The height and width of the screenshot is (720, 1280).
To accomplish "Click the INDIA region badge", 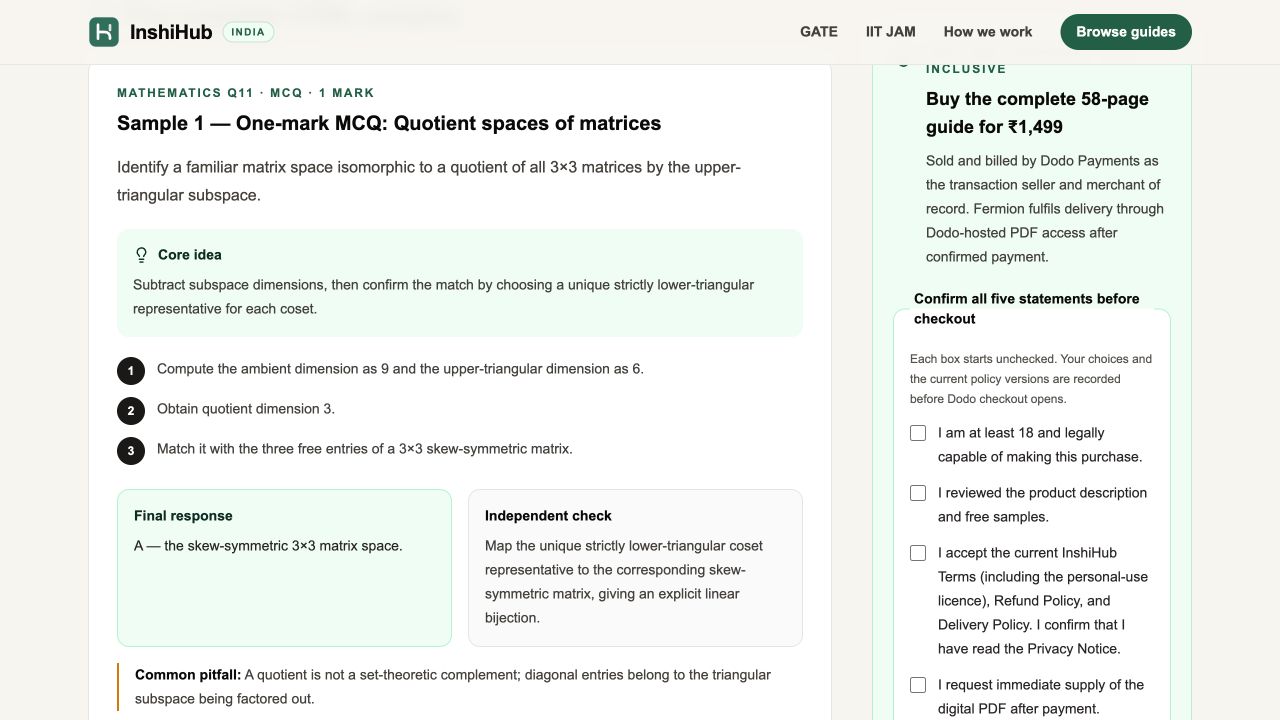I will 248,32.
